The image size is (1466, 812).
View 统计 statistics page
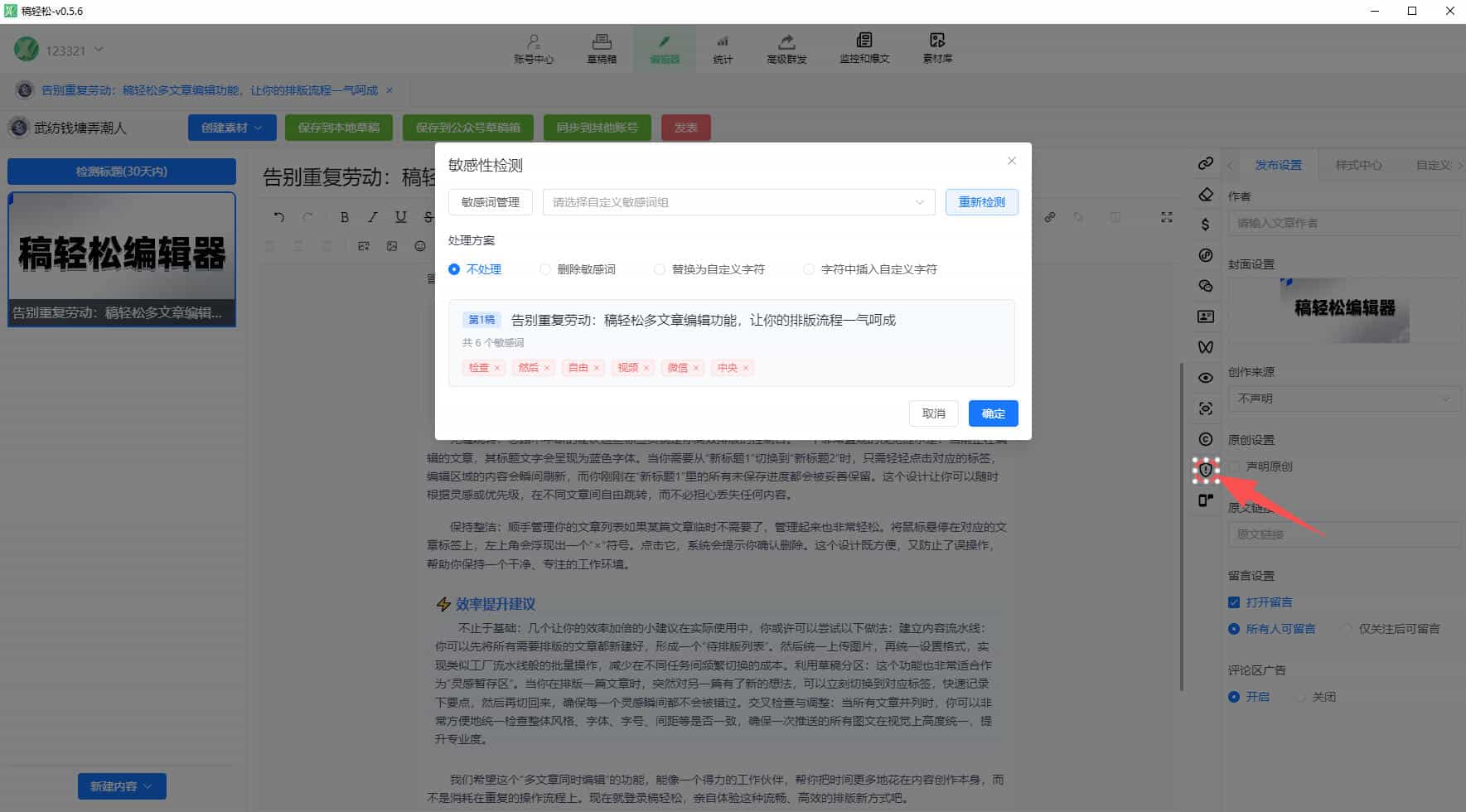[x=723, y=47]
